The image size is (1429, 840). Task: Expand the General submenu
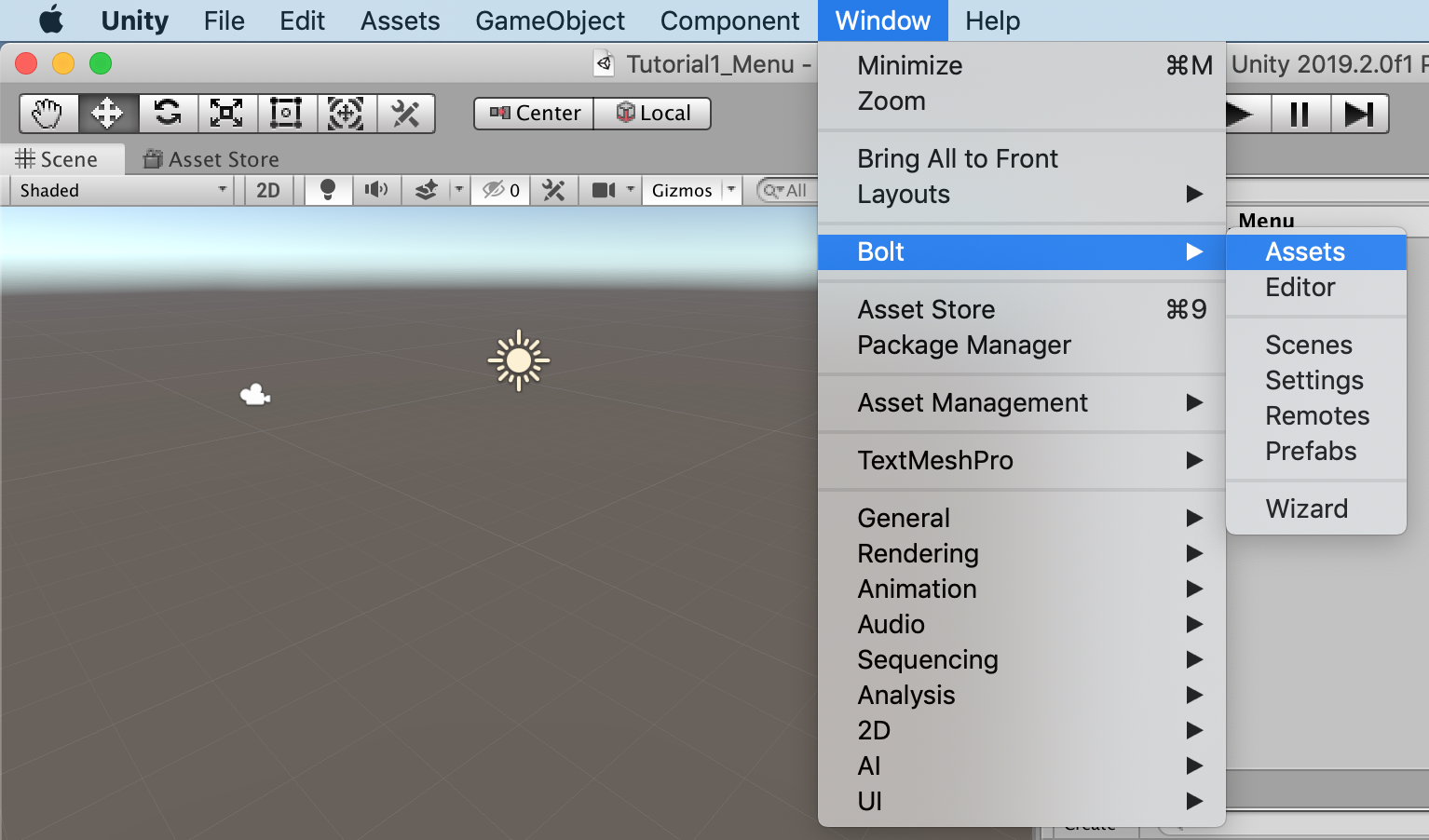(x=1022, y=518)
